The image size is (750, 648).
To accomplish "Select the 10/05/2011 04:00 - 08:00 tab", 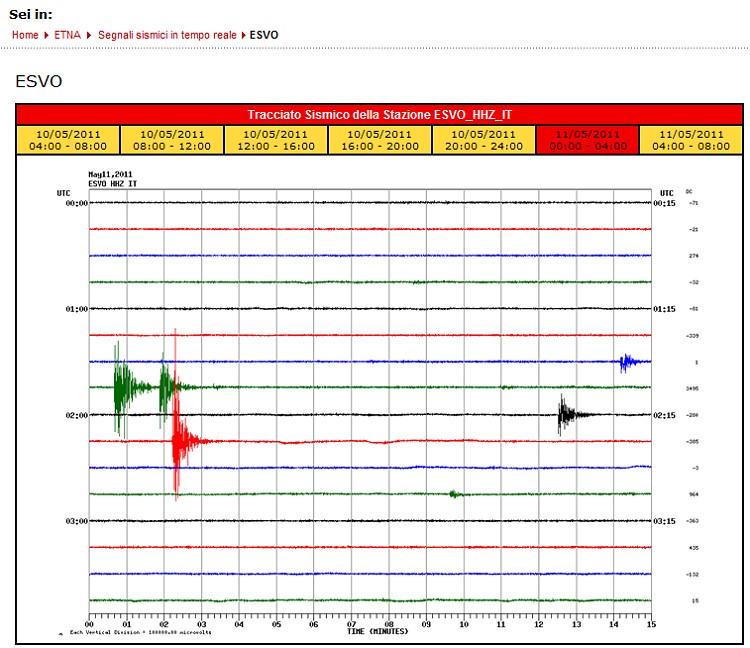I will tap(68, 140).
